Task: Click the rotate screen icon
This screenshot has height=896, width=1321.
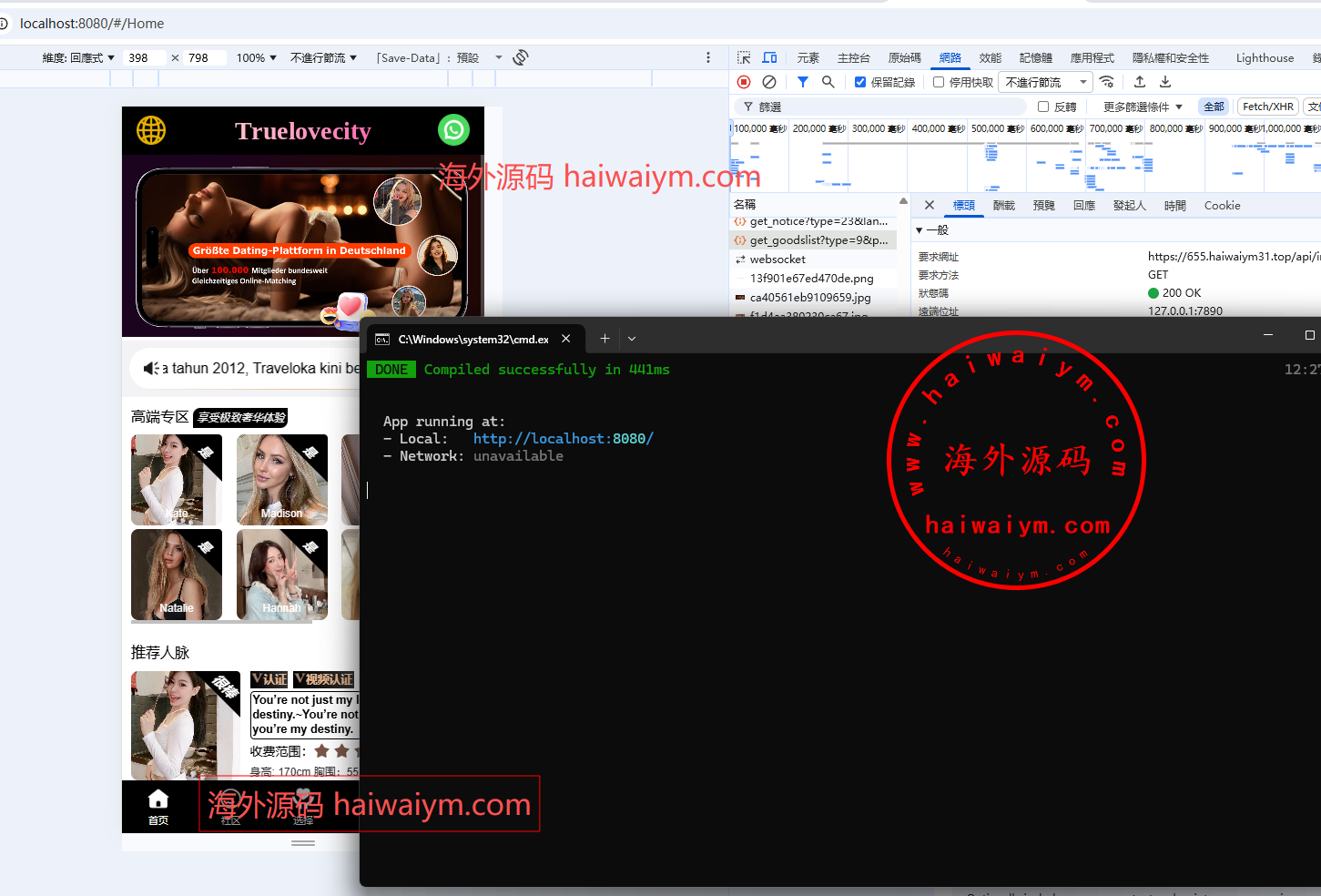Action: [x=521, y=57]
